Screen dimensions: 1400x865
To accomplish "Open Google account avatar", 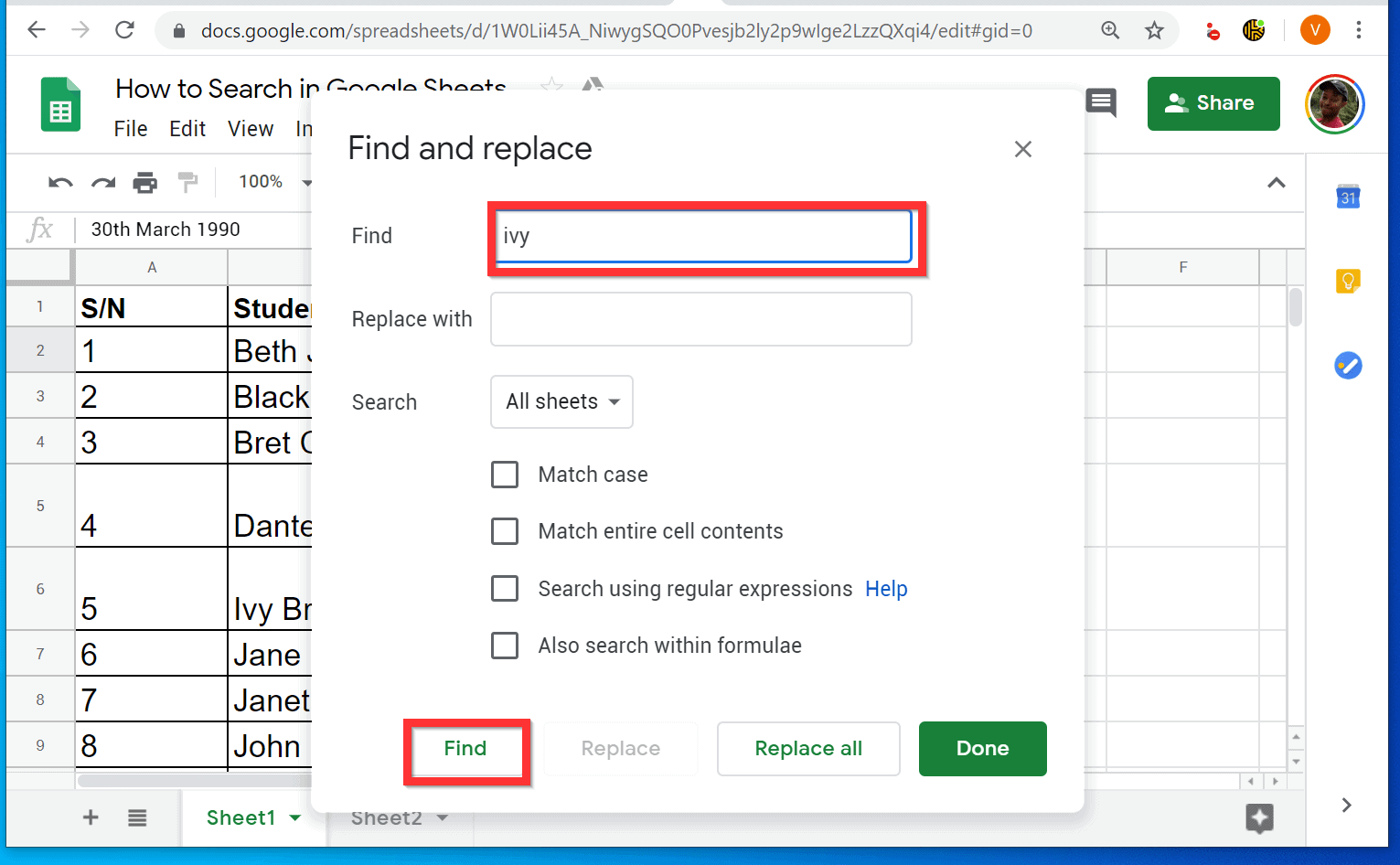I will [1335, 104].
